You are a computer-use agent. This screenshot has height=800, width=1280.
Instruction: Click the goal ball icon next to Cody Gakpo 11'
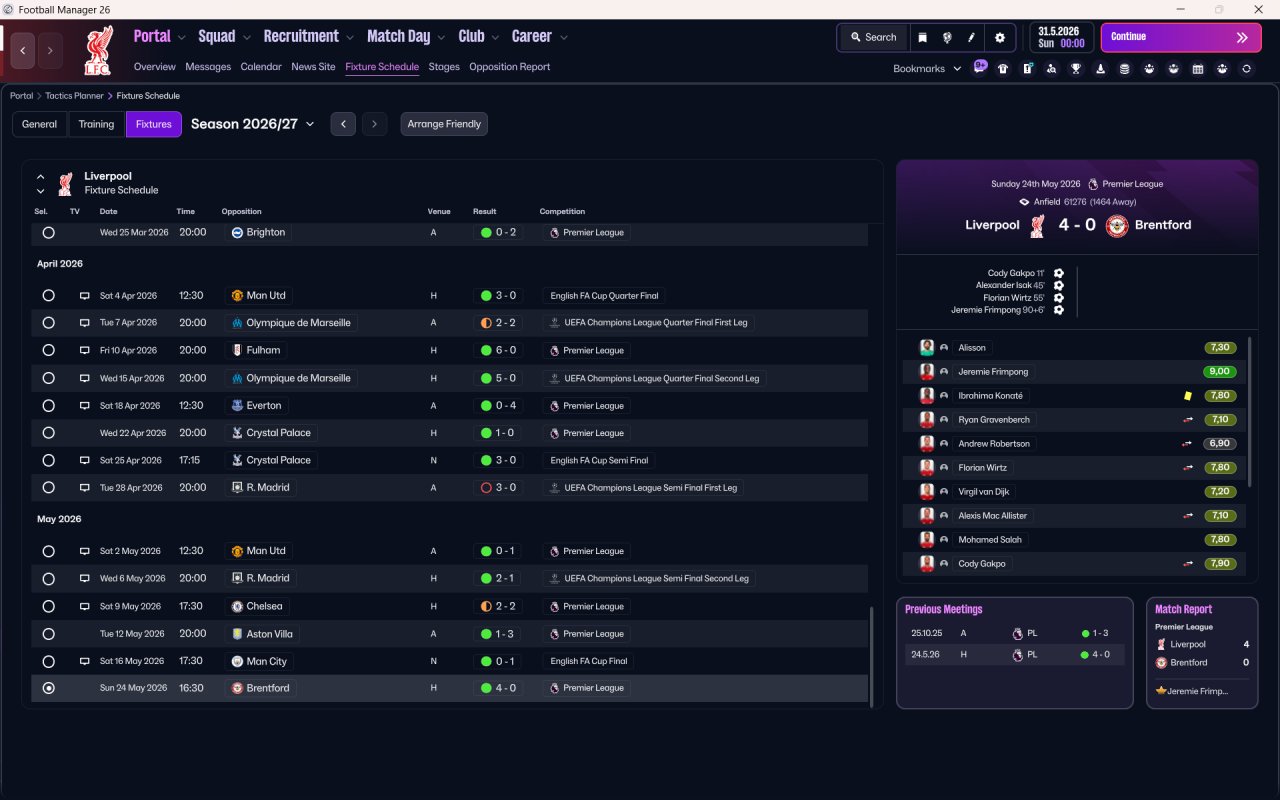(1058, 273)
